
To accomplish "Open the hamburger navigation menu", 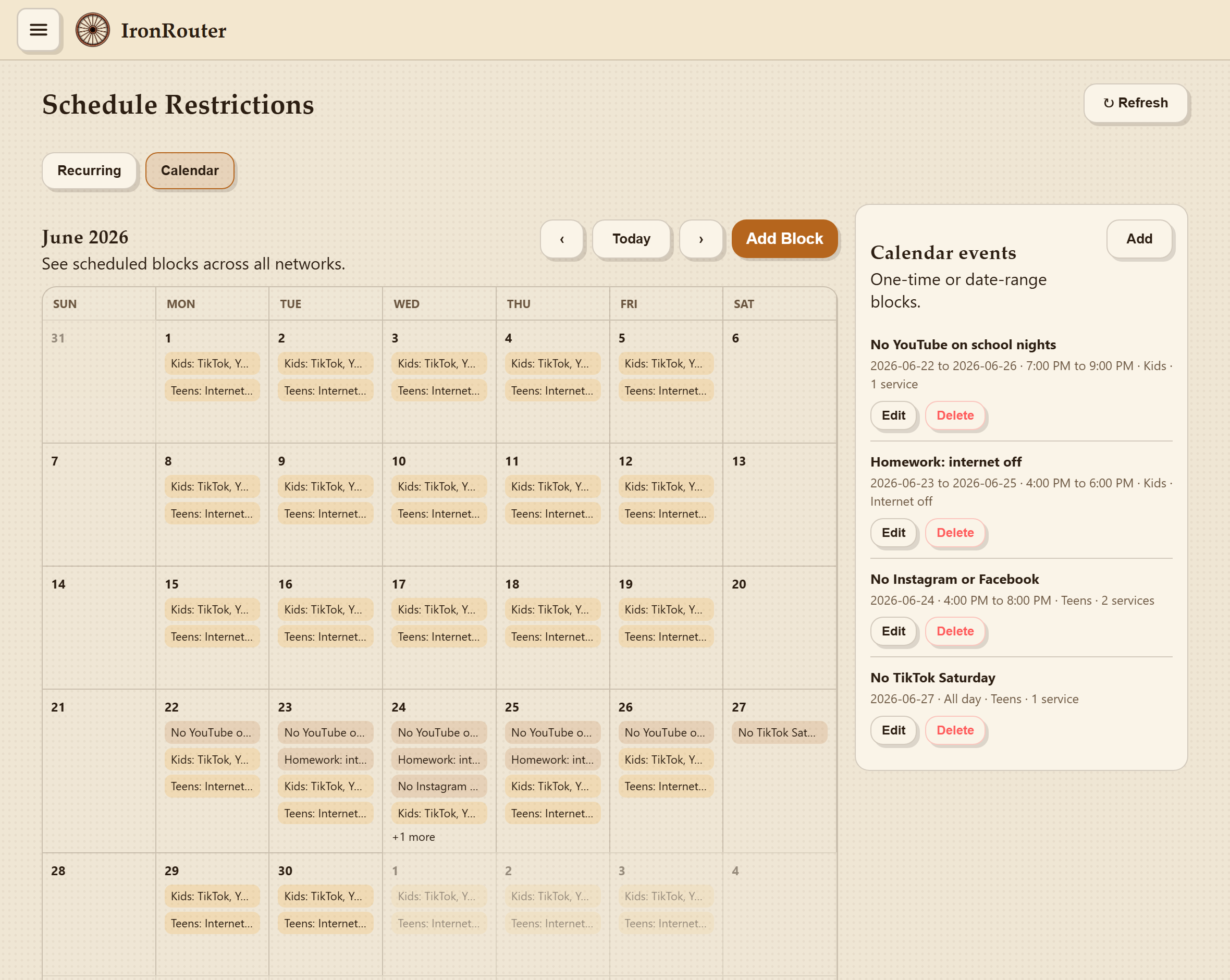I will (38, 30).
